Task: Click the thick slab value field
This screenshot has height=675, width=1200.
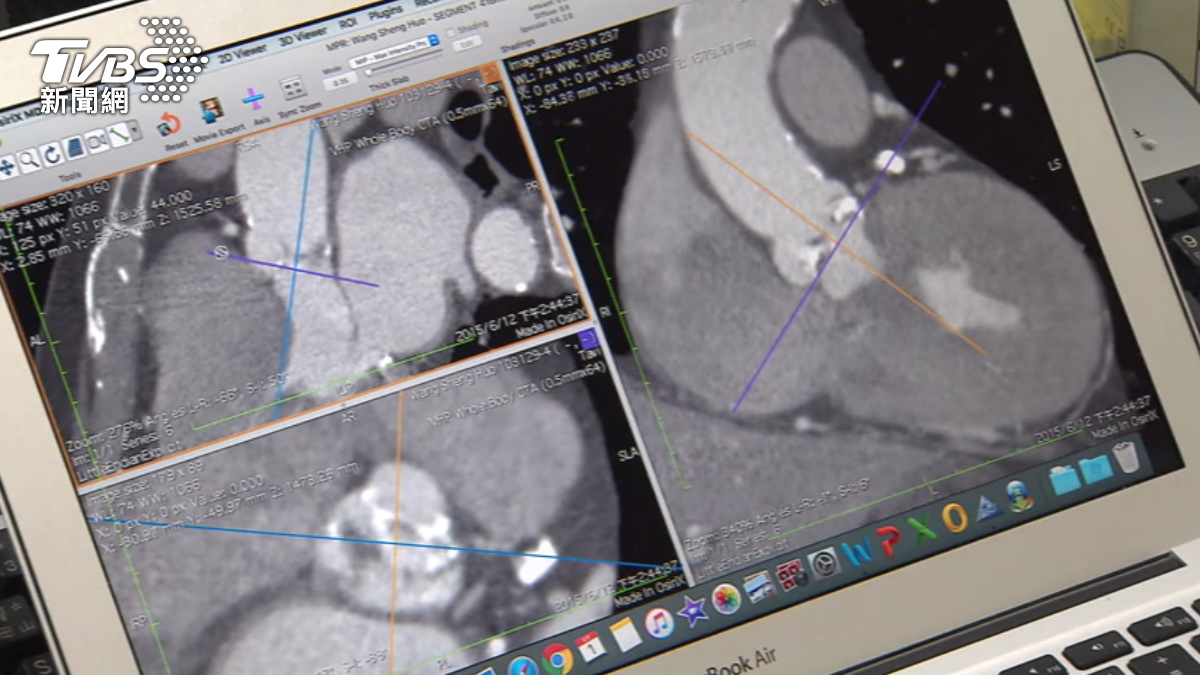Action: point(340,80)
